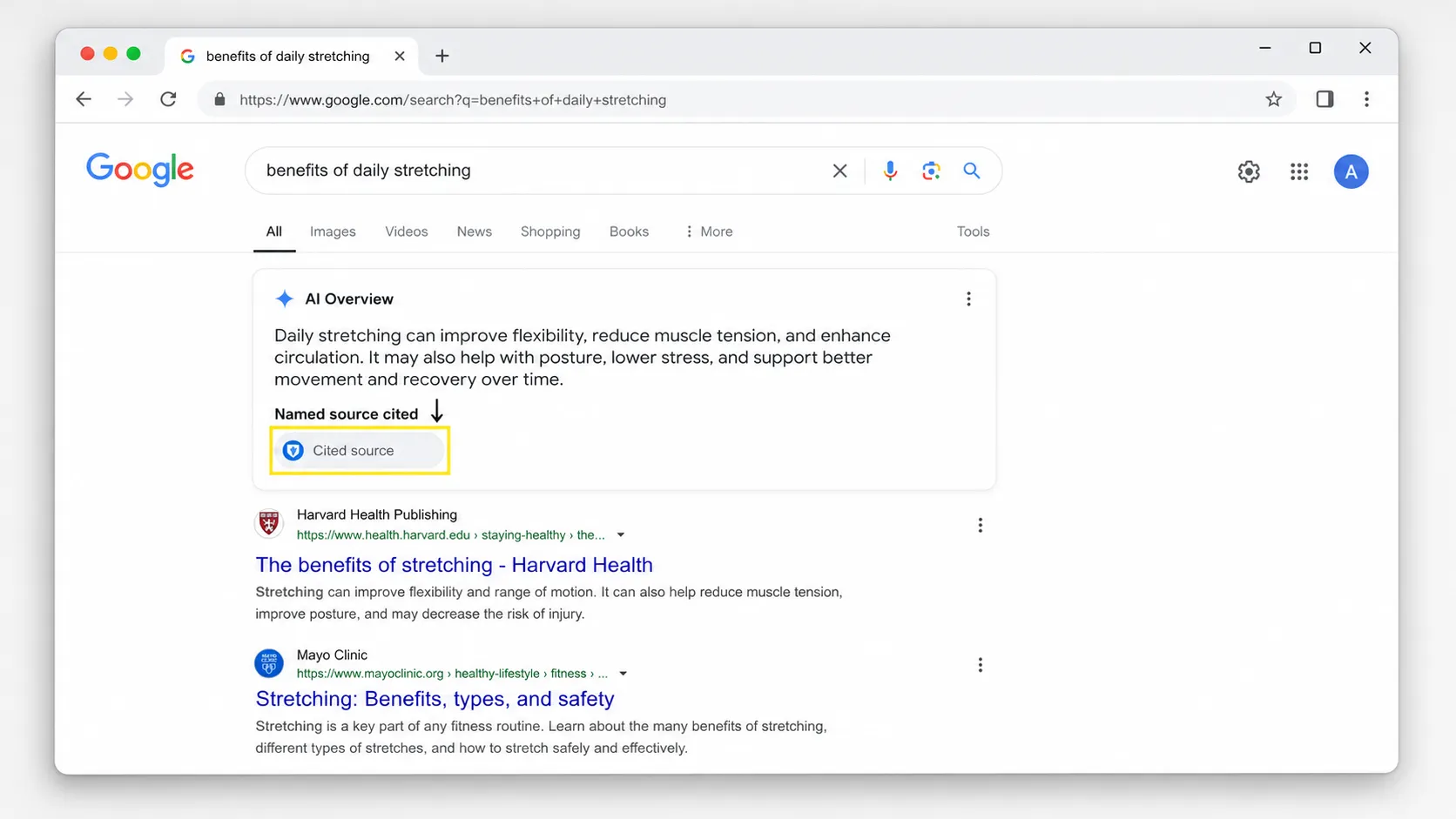Click the mayoclinic.org URL breadcrumb
1456x819 pixels.
click(452, 674)
